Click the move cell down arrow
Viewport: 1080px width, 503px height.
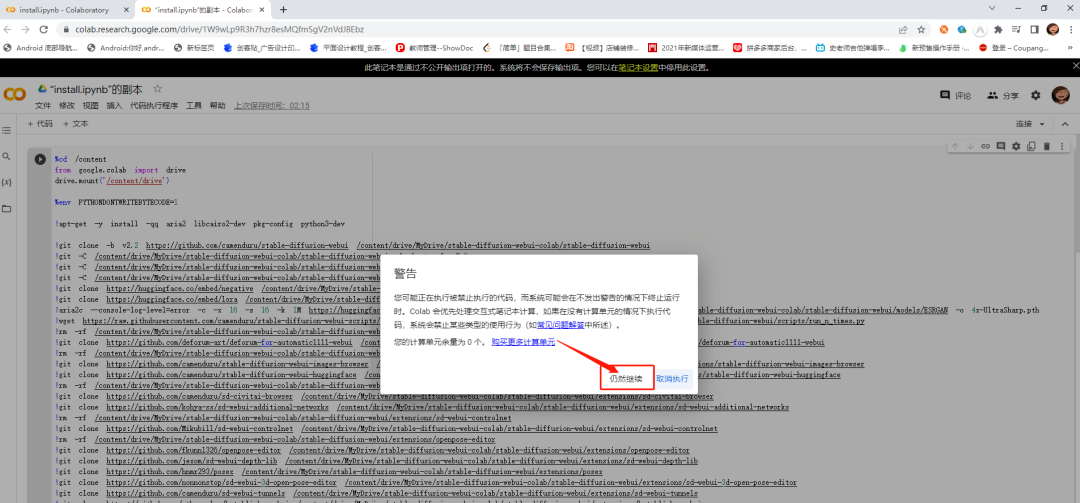(x=970, y=146)
